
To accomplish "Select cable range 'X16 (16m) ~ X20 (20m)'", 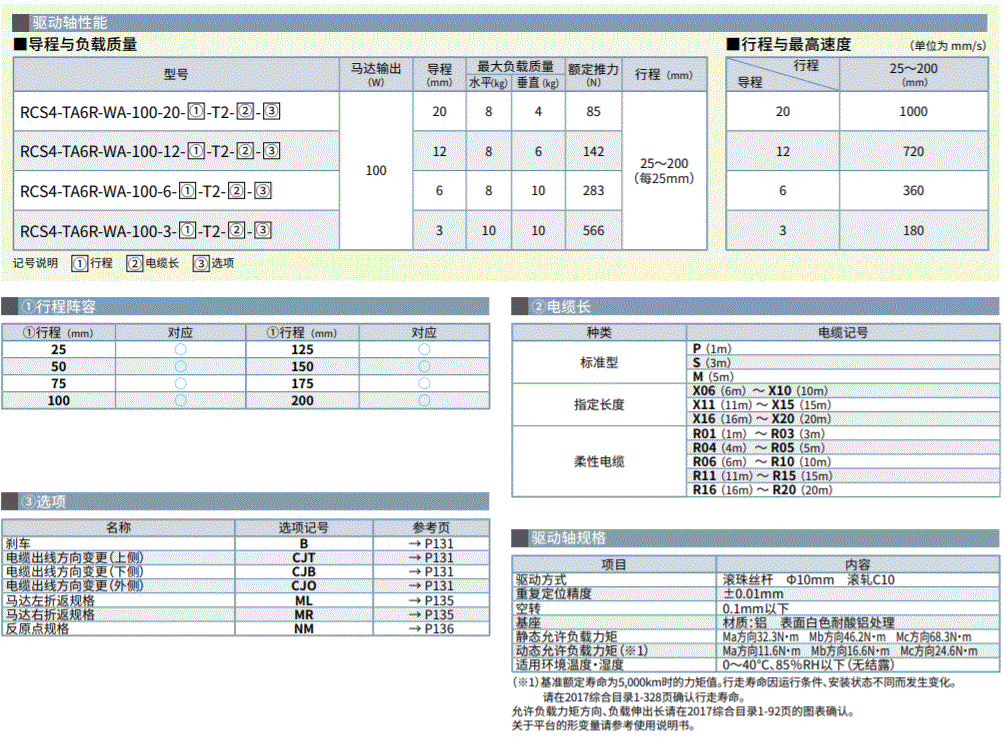I will 762,419.
